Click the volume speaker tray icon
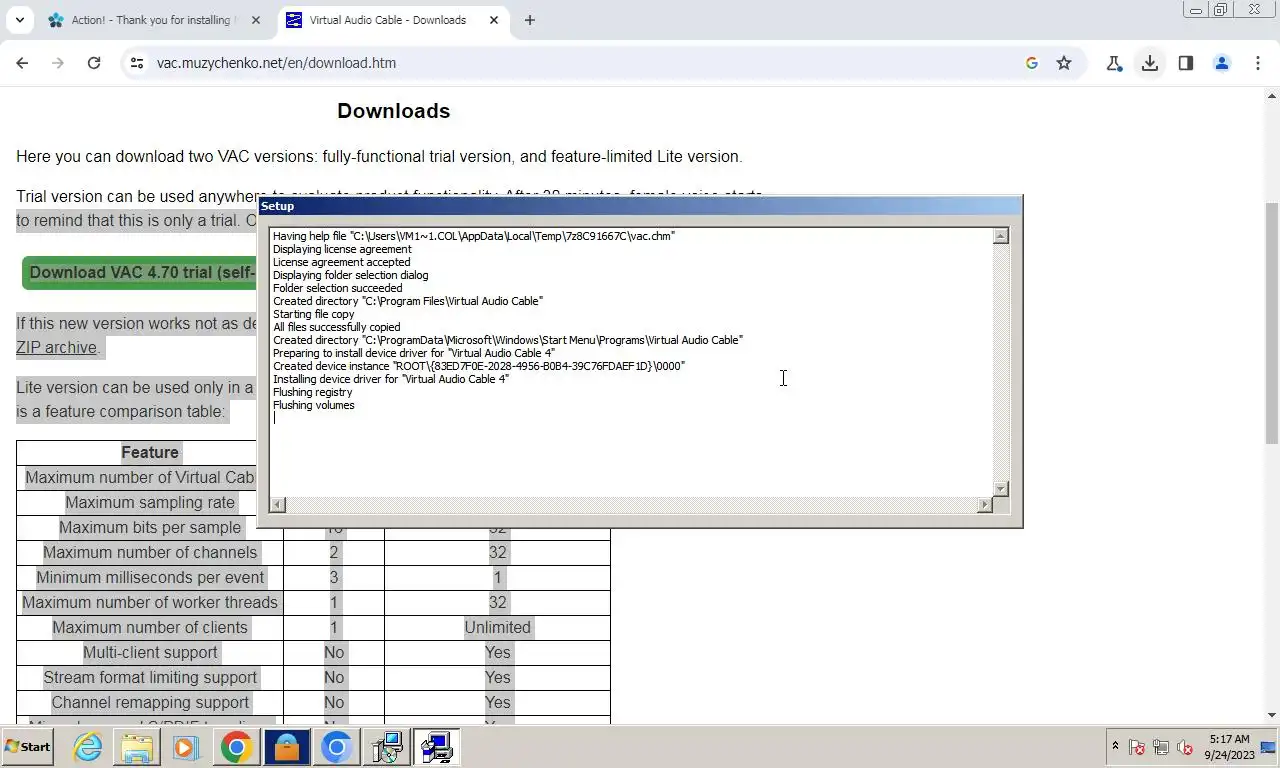 [1185, 747]
